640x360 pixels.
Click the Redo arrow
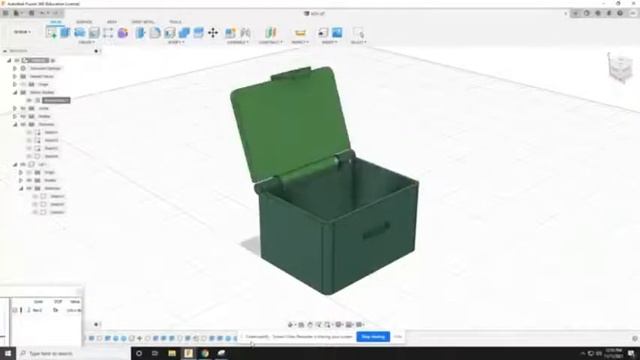[x=55, y=13]
